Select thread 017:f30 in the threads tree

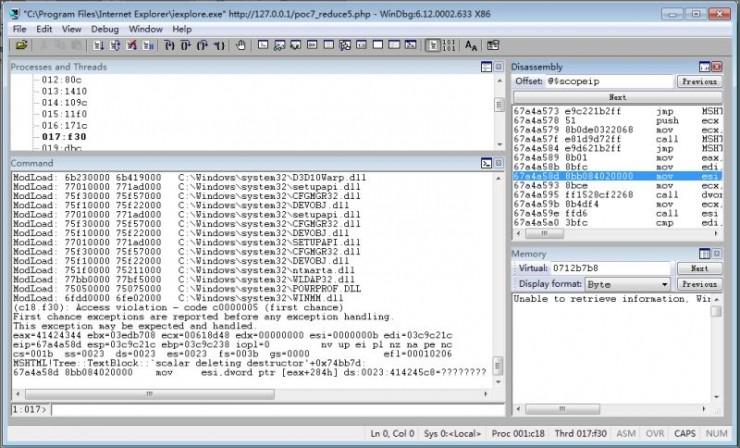[x=64, y=137]
